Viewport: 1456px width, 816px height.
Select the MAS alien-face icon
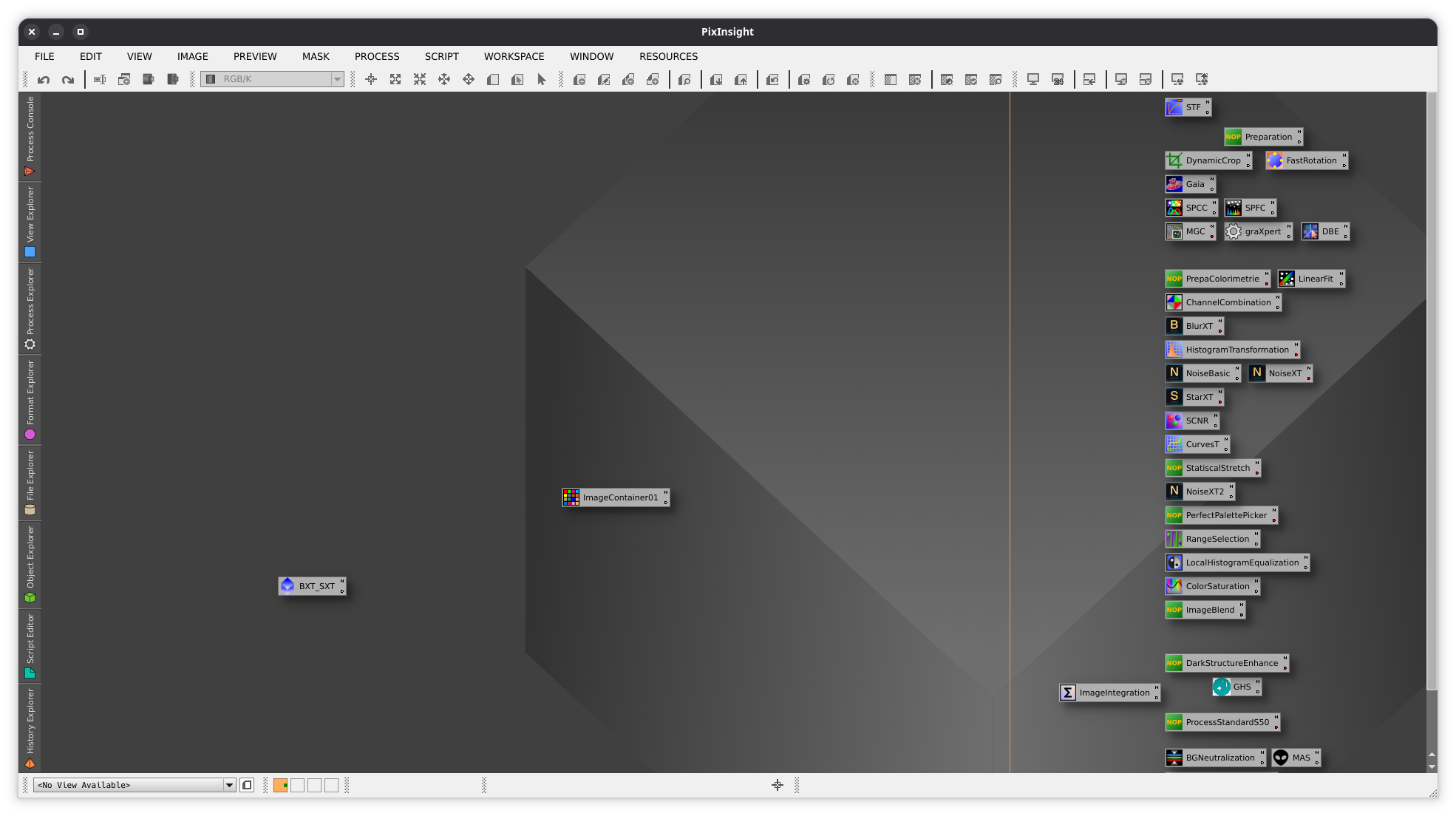pyautogui.click(x=1281, y=758)
